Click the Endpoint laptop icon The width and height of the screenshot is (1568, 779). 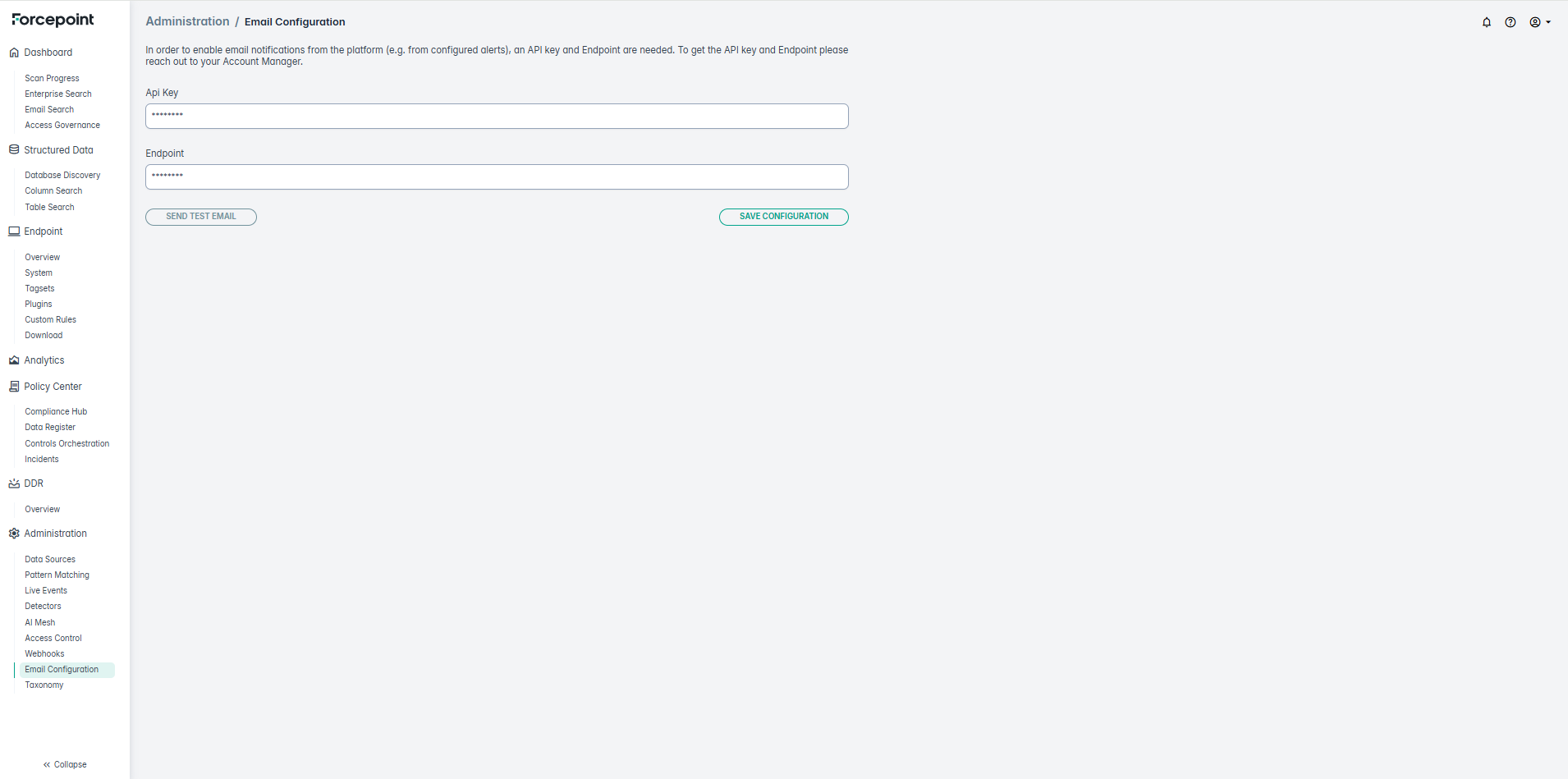point(14,231)
